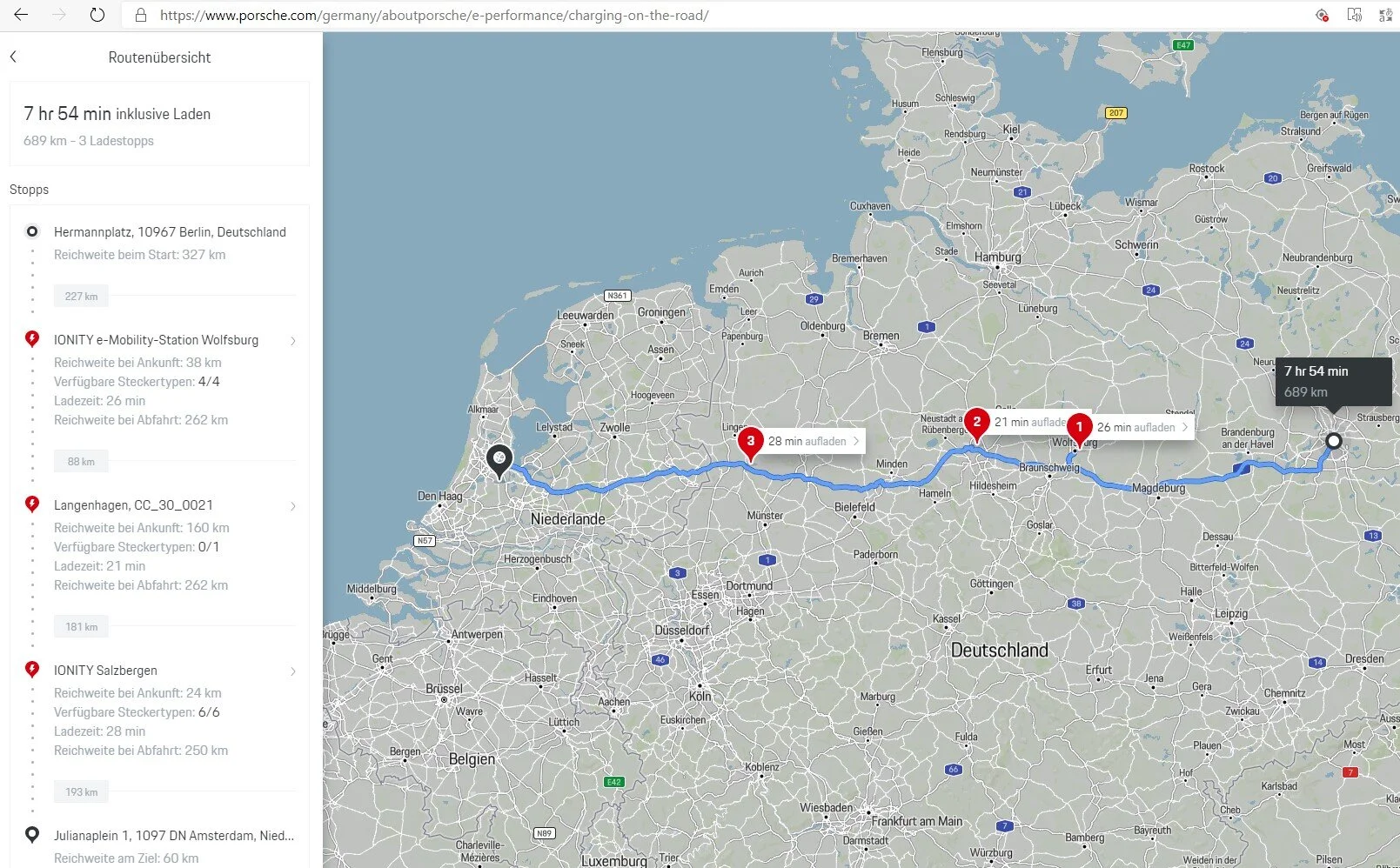Viewport: 1400px width, 868px height.
Task: Click the red charger icon for Langenhagen
Action: 32,504
